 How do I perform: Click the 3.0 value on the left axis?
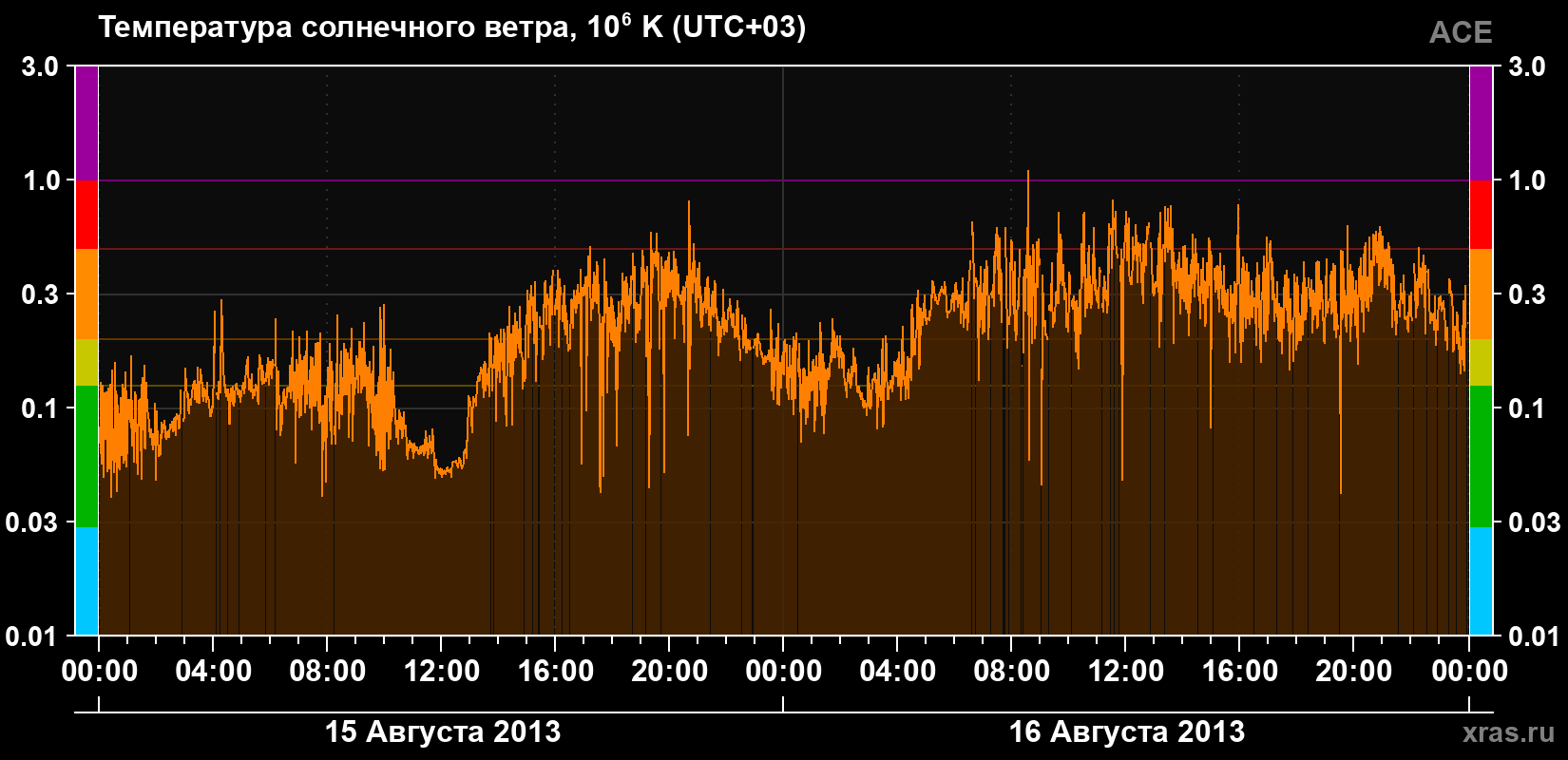(41, 66)
